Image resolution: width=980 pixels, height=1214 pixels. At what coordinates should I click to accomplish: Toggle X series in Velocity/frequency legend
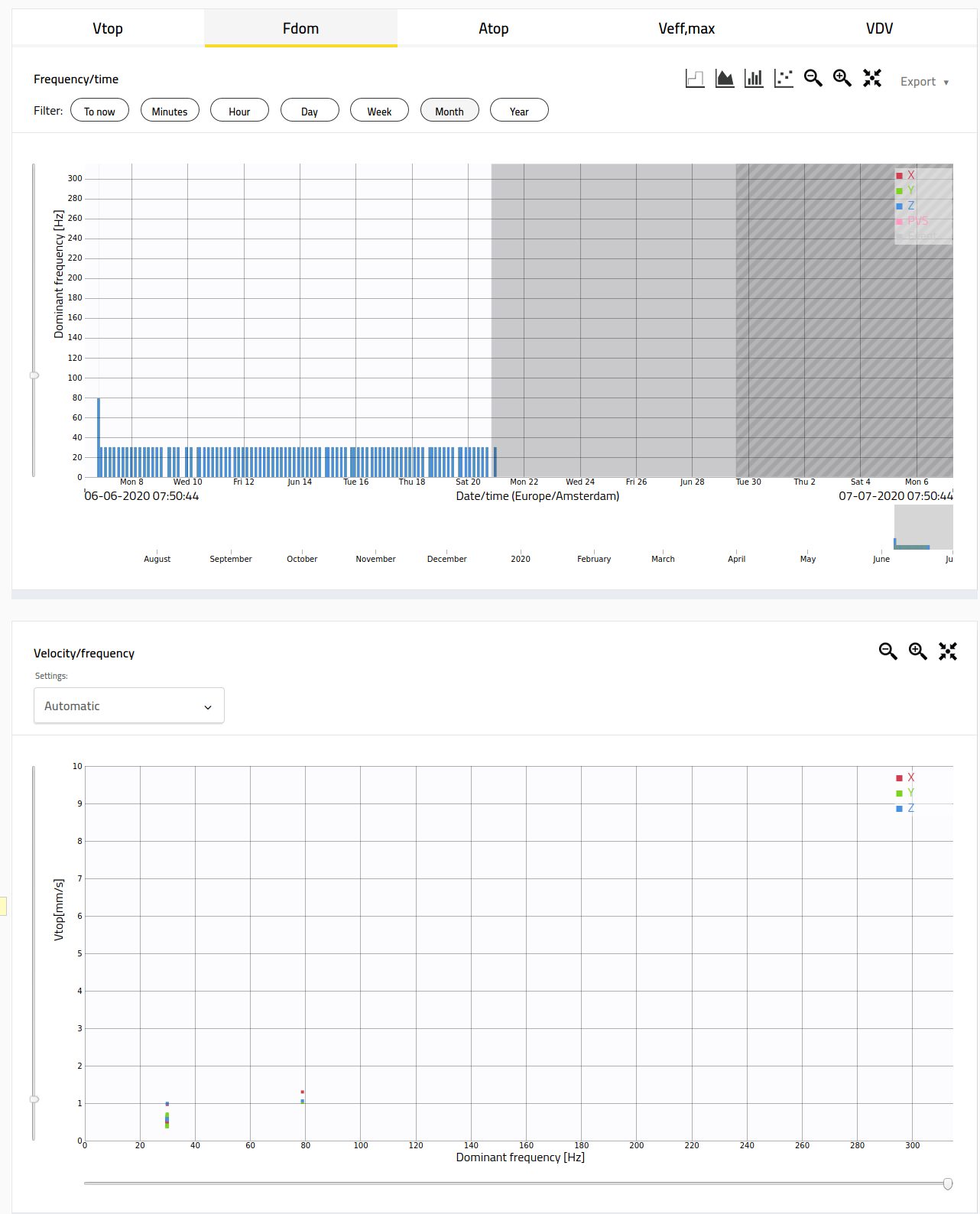(x=910, y=777)
